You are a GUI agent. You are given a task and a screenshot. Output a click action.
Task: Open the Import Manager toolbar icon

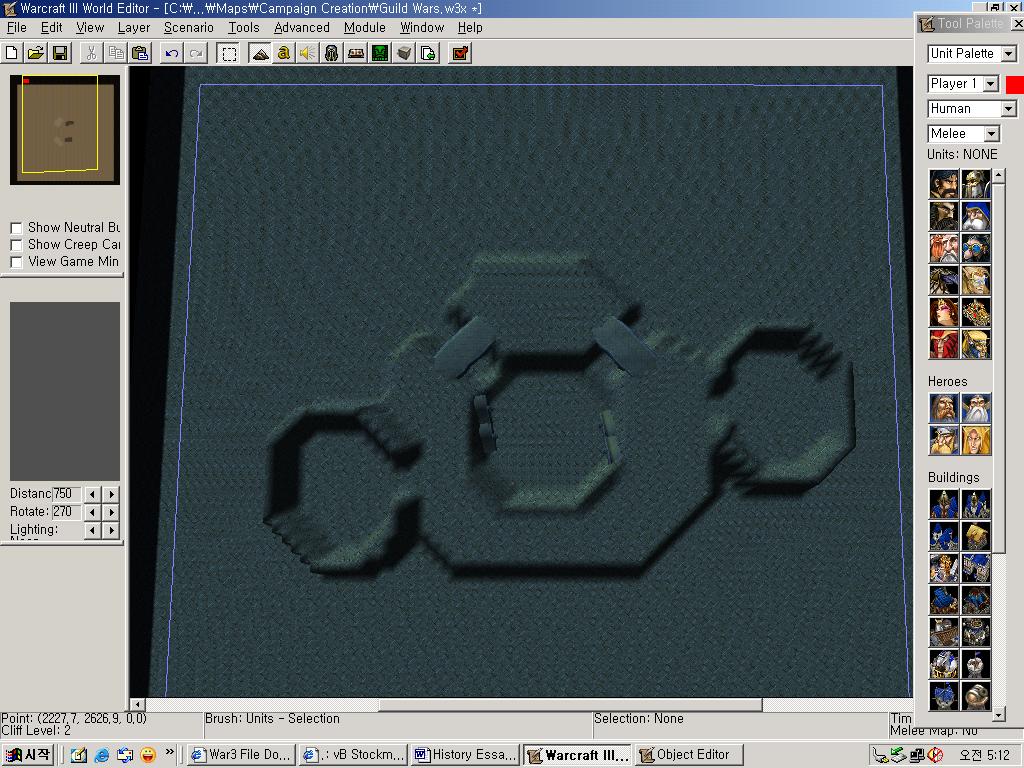coord(428,53)
